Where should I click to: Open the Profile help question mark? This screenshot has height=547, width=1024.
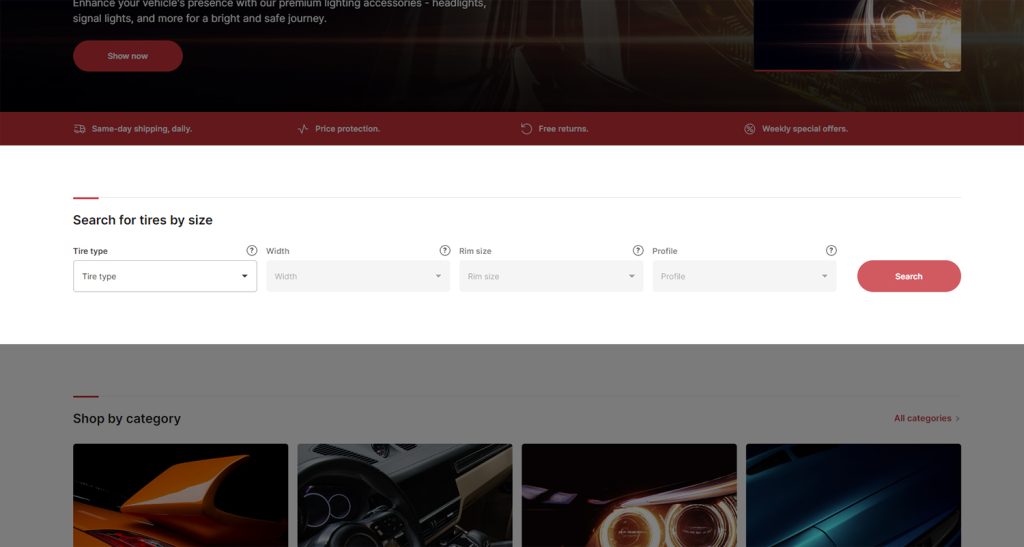(831, 251)
